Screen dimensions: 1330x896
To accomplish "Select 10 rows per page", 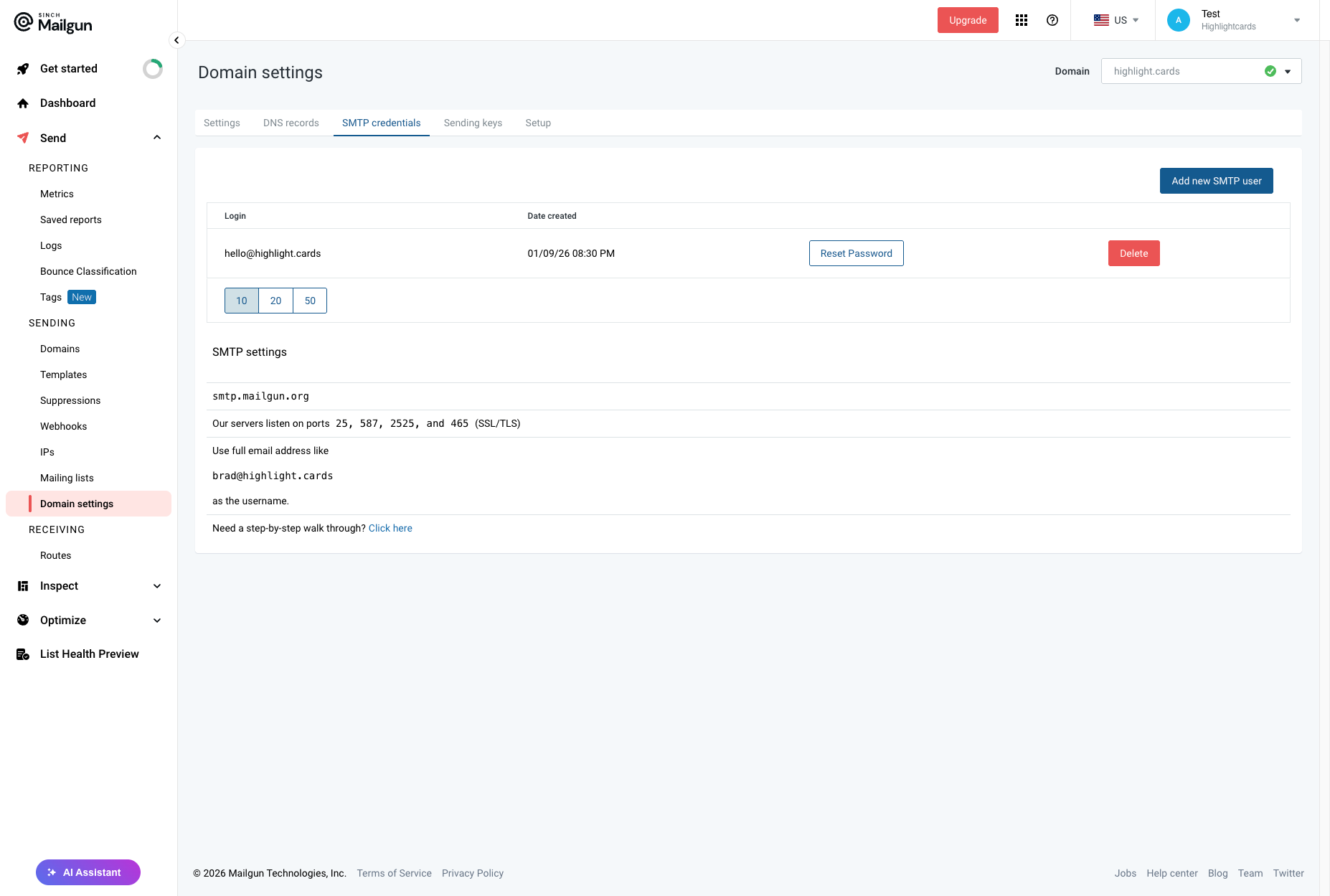I will tap(242, 301).
